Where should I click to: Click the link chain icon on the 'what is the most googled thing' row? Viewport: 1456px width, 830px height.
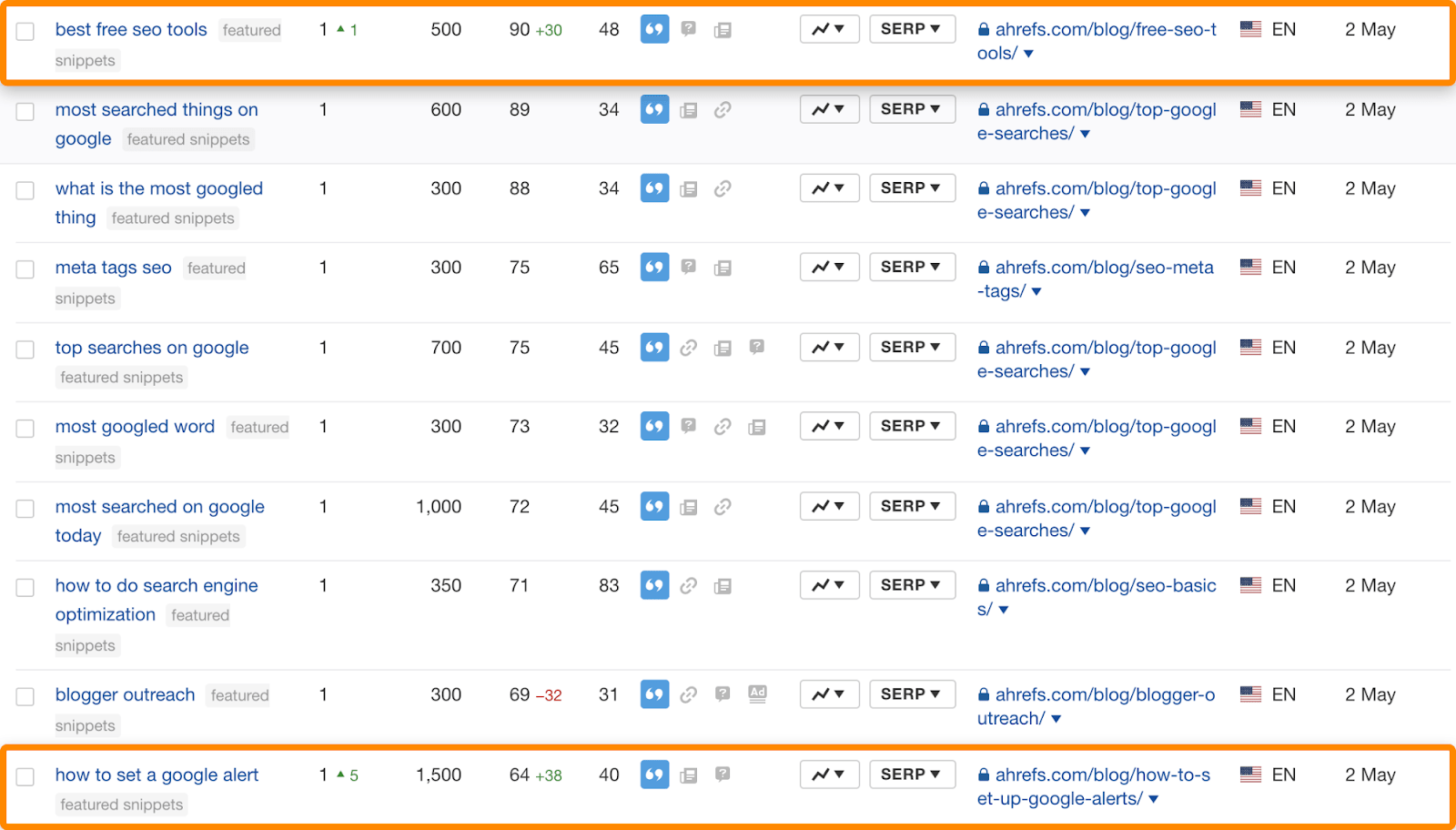[x=723, y=187]
